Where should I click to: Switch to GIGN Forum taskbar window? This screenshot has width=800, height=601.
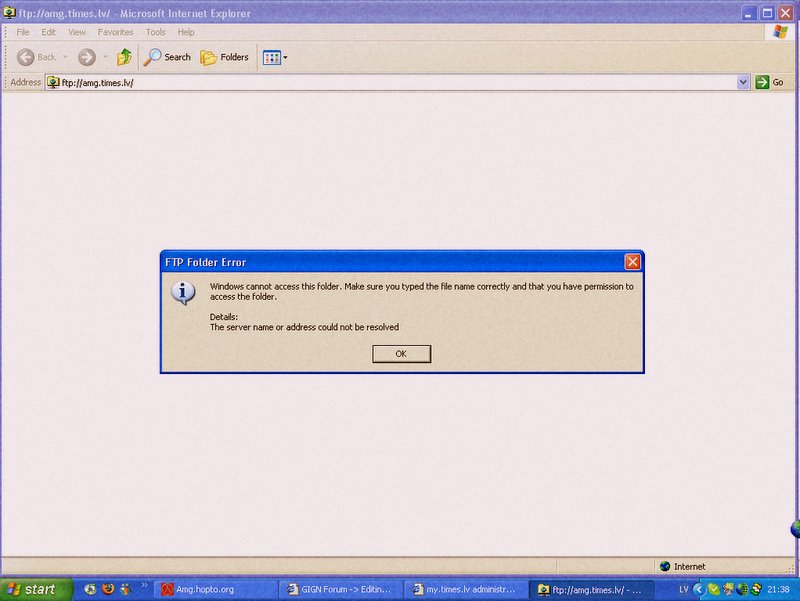(x=340, y=590)
